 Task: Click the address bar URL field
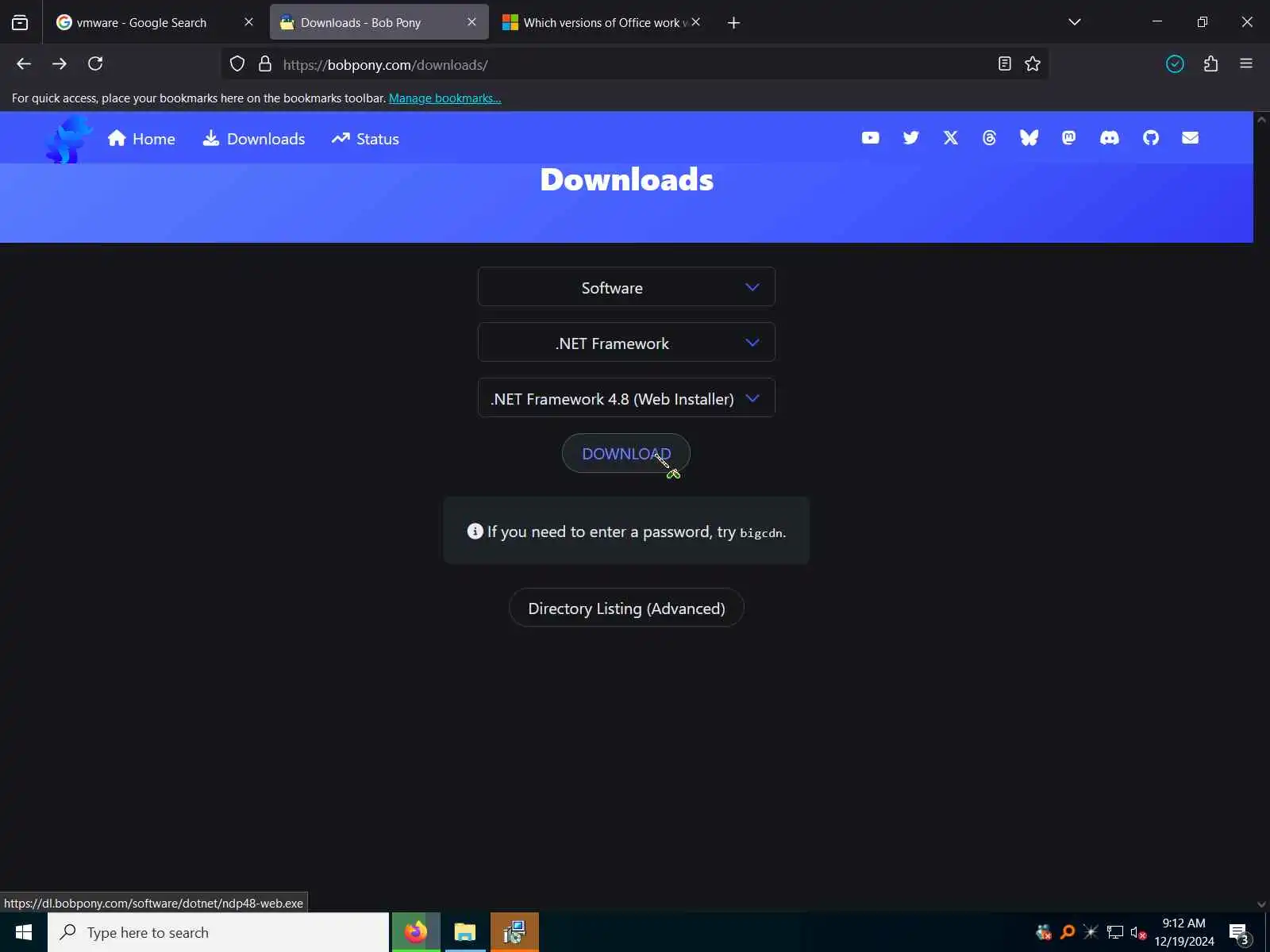click(635, 64)
